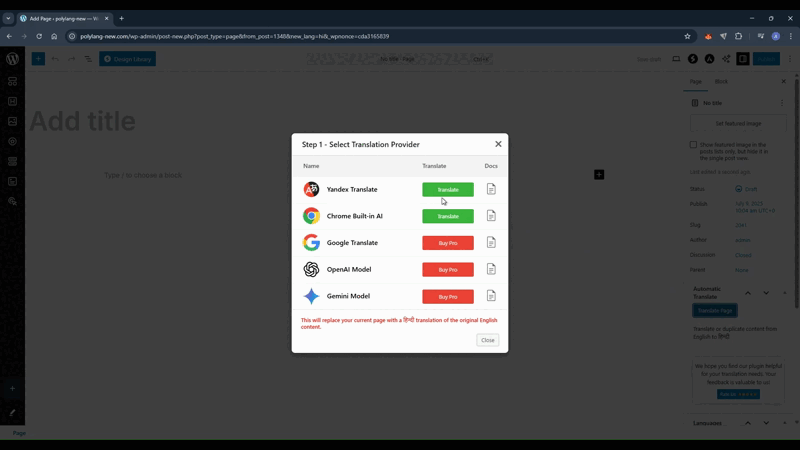Screen dimensions: 800x450
Task: Set the Parent page None
Action: 741,270
